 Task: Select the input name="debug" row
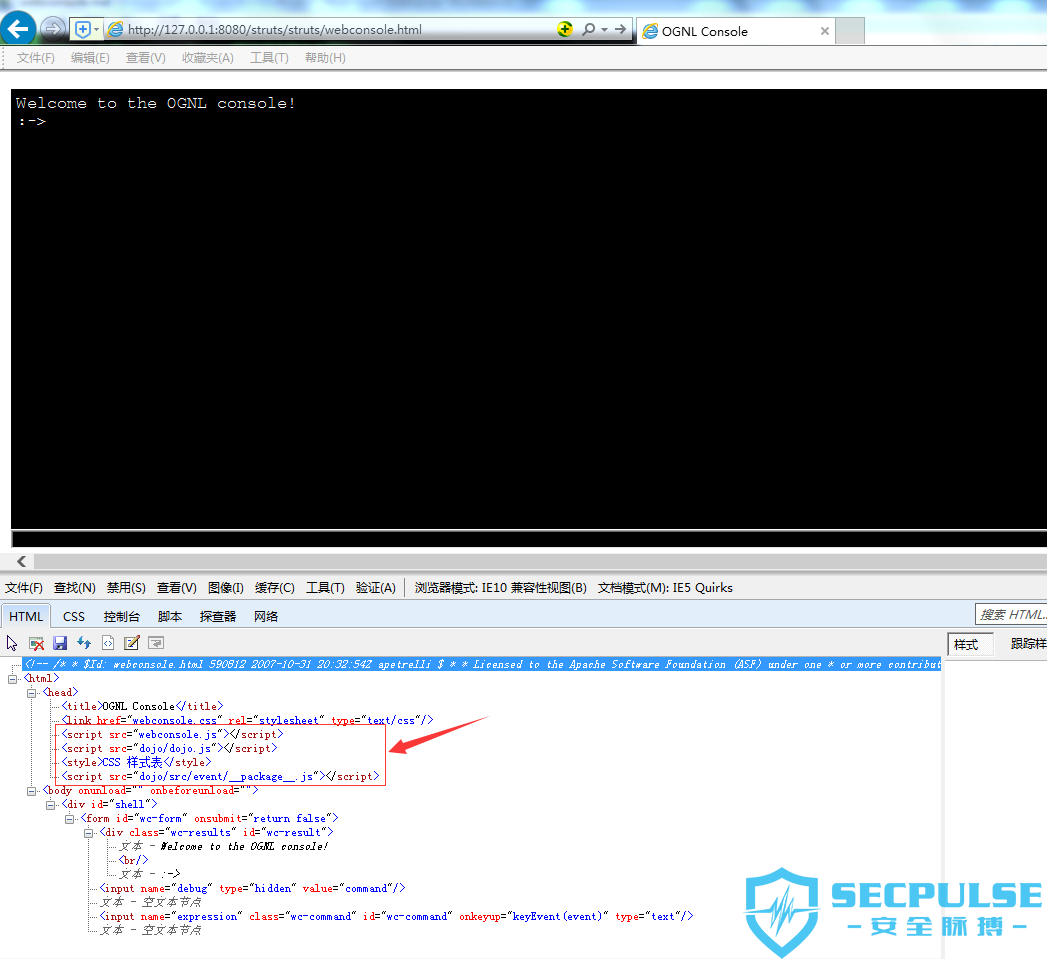point(252,889)
